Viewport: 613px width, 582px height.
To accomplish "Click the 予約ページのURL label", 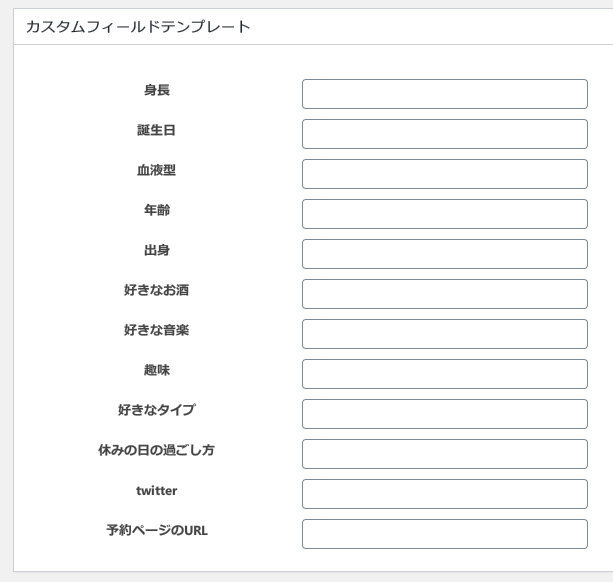I will click(x=157, y=530).
